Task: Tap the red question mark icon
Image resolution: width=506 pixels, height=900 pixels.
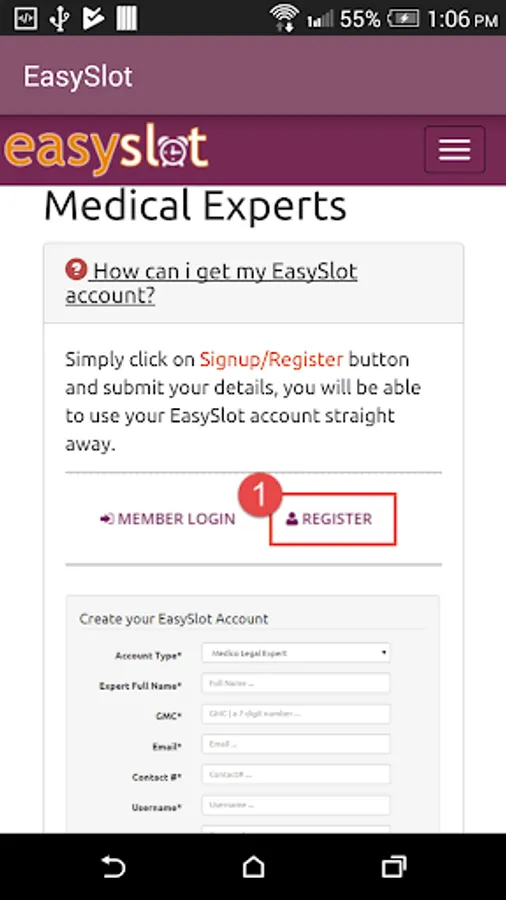Action: point(76,269)
